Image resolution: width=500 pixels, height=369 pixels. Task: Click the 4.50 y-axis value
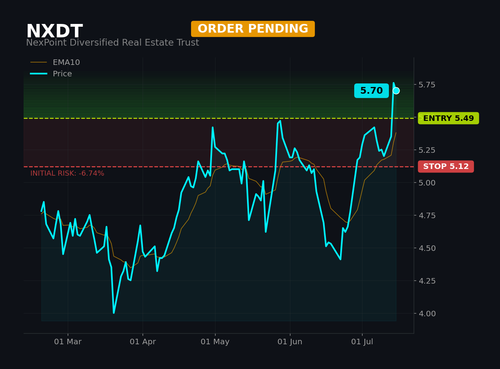click(427, 248)
